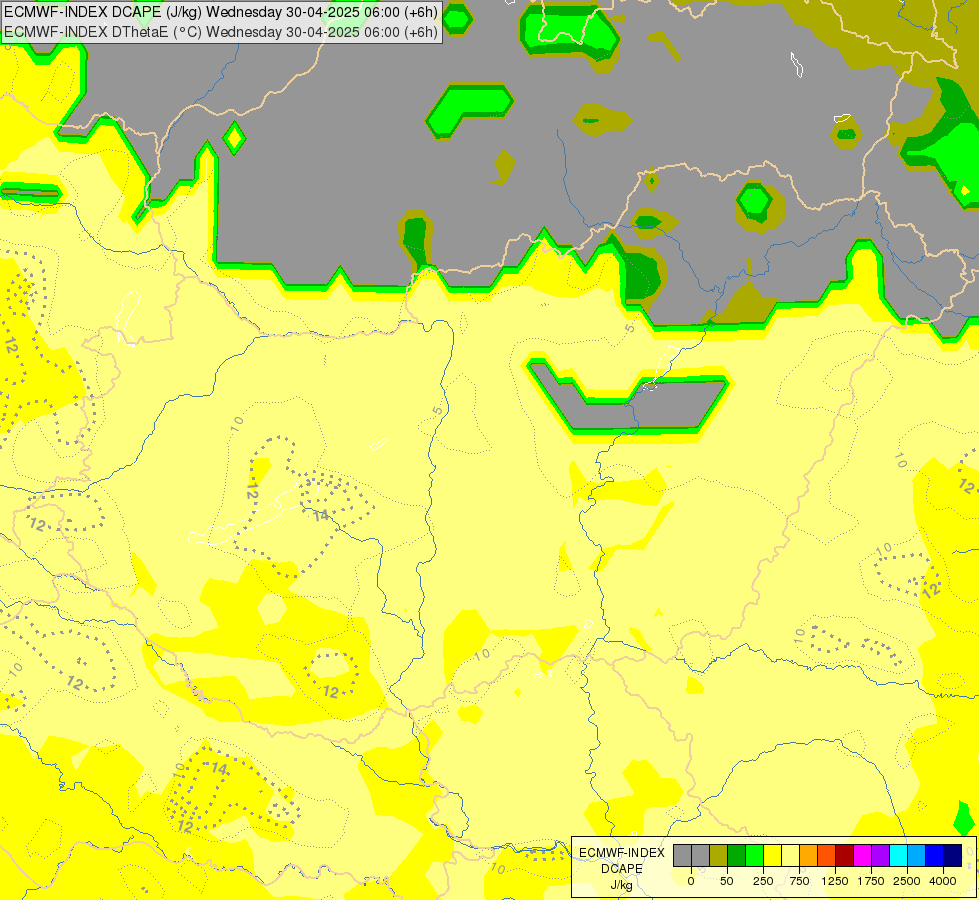Click the bright green legend swatch
Screen dimensions: 979x900
(x=754, y=855)
